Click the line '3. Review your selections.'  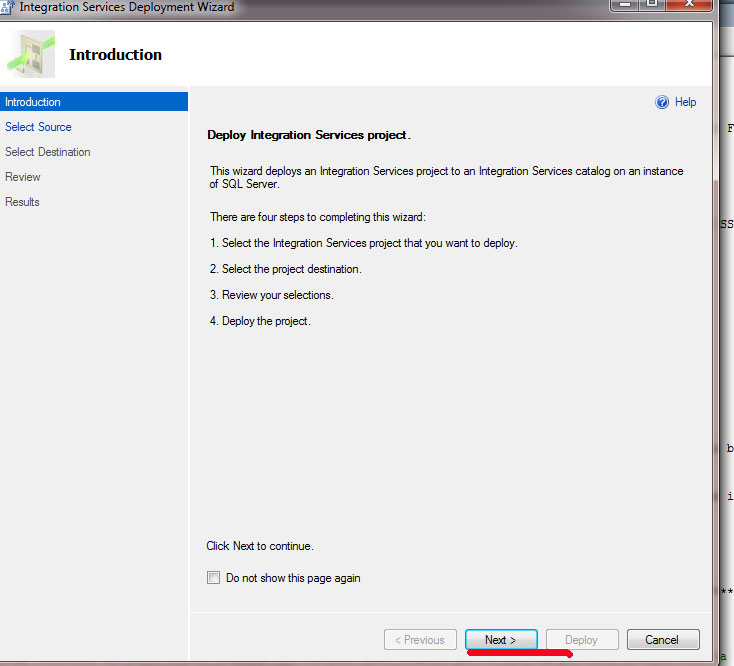click(272, 295)
